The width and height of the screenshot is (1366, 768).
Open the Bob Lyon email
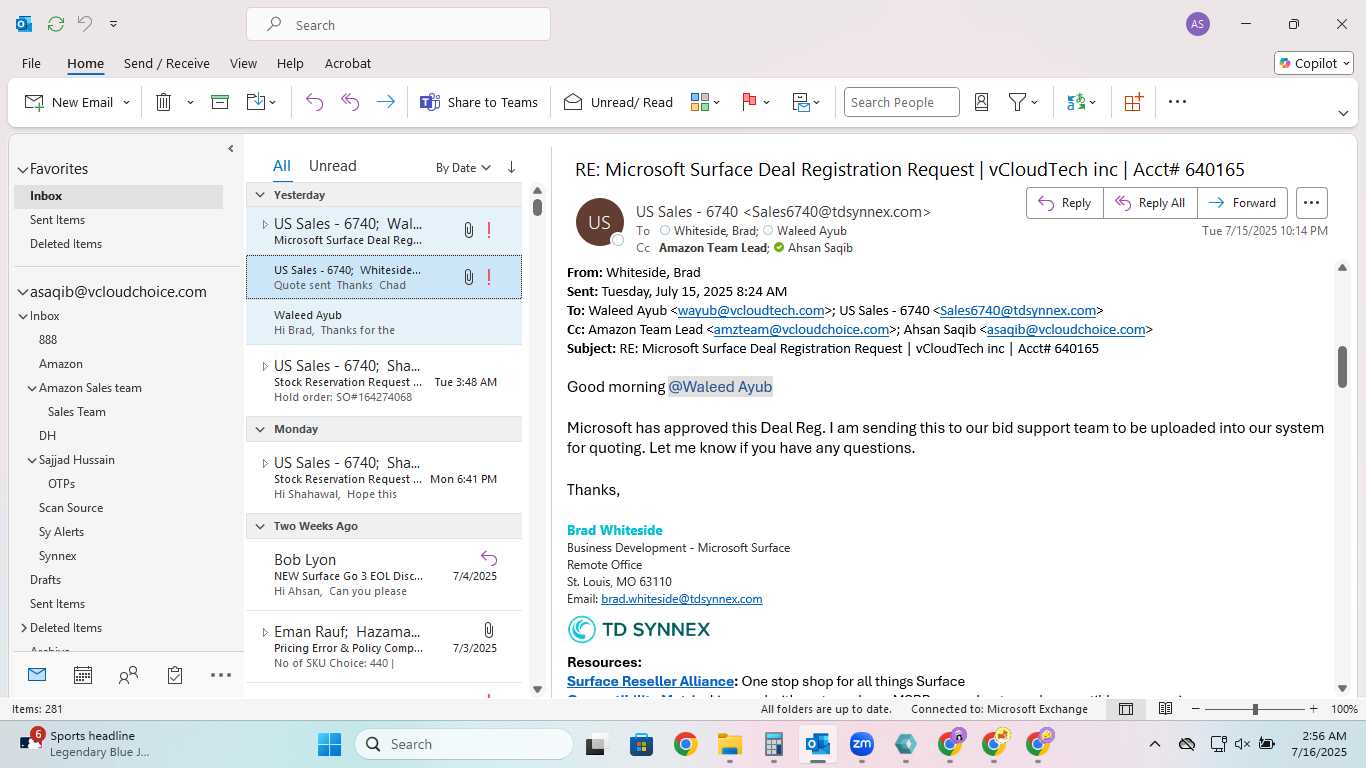point(384,575)
